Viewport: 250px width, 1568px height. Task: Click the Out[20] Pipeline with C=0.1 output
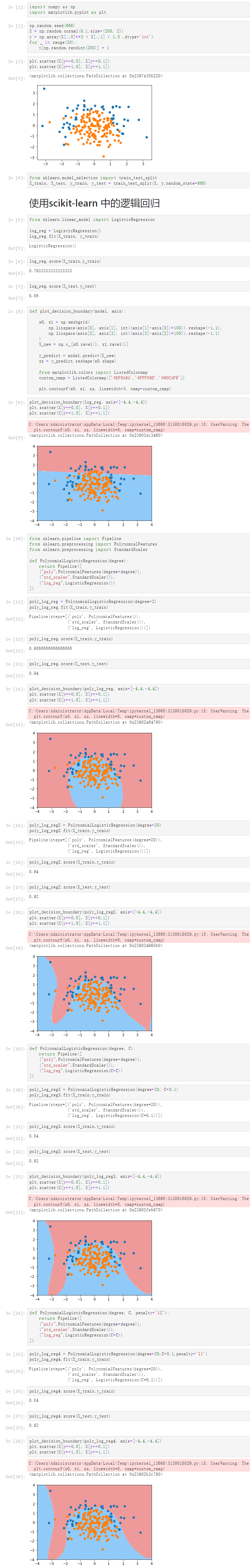click(96, 1110)
